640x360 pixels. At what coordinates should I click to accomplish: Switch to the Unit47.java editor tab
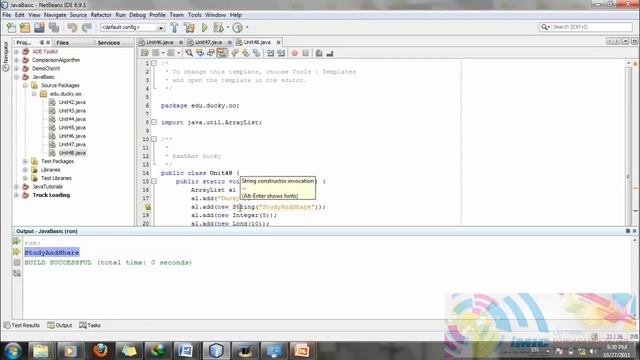(x=208, y=42)
